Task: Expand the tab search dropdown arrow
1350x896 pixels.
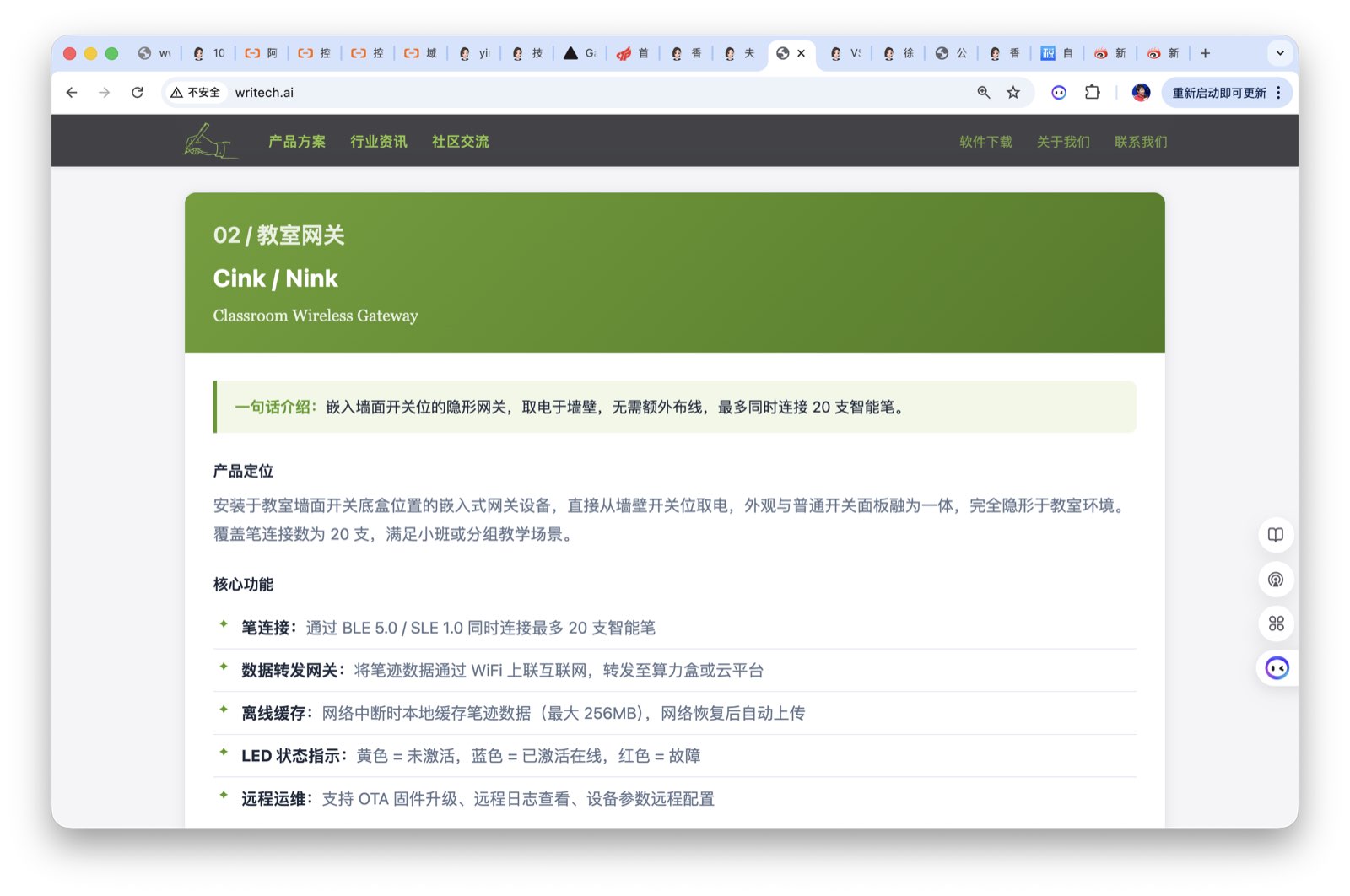Action: [x=1280, y=53]
